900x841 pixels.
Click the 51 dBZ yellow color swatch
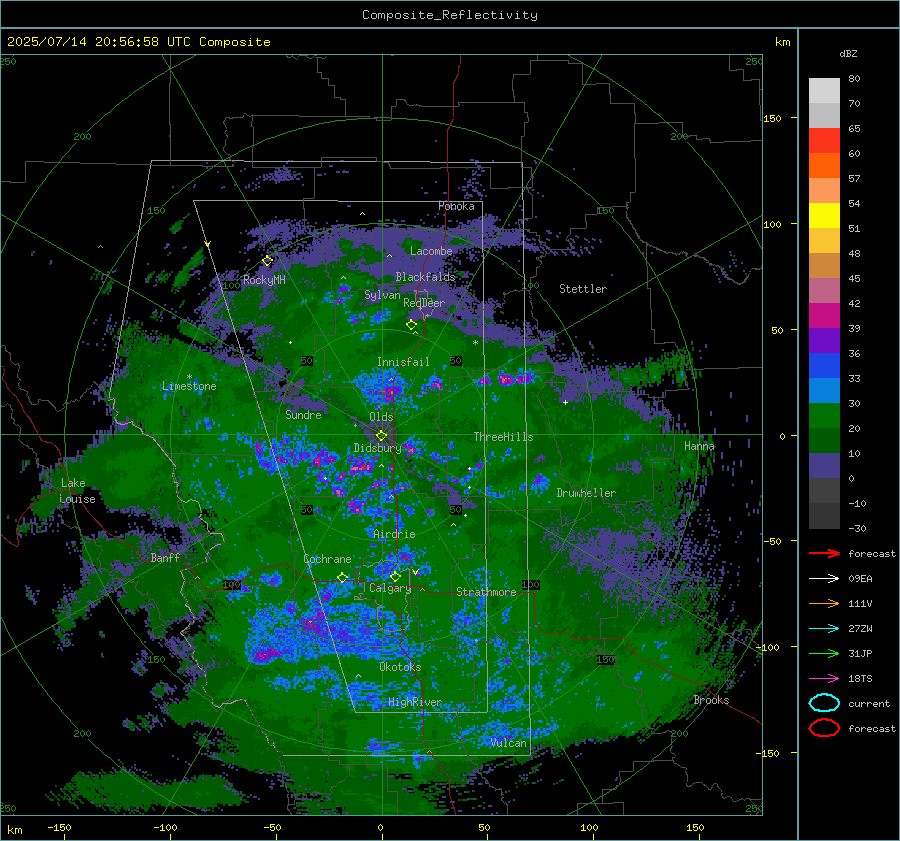(824, 216)
